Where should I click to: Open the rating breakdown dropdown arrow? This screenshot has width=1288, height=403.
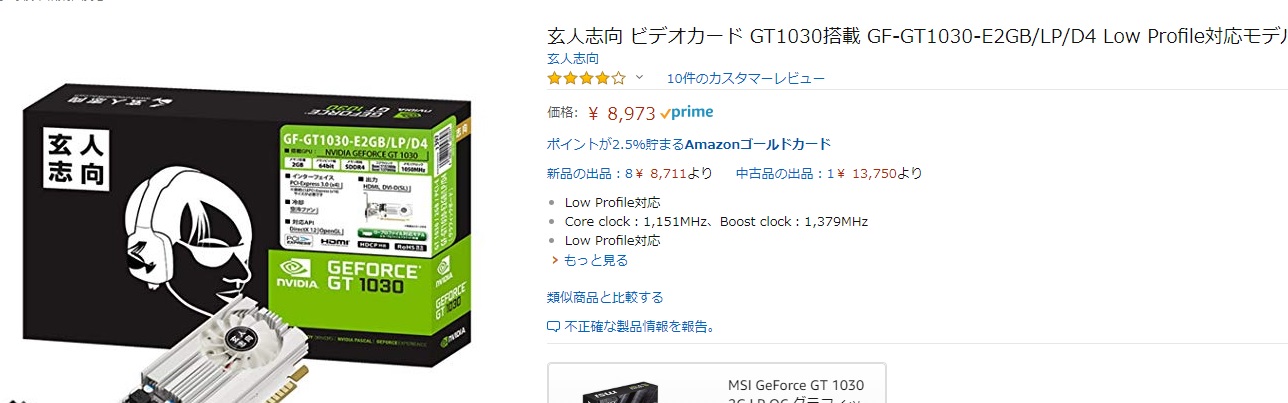coord(640,78)
